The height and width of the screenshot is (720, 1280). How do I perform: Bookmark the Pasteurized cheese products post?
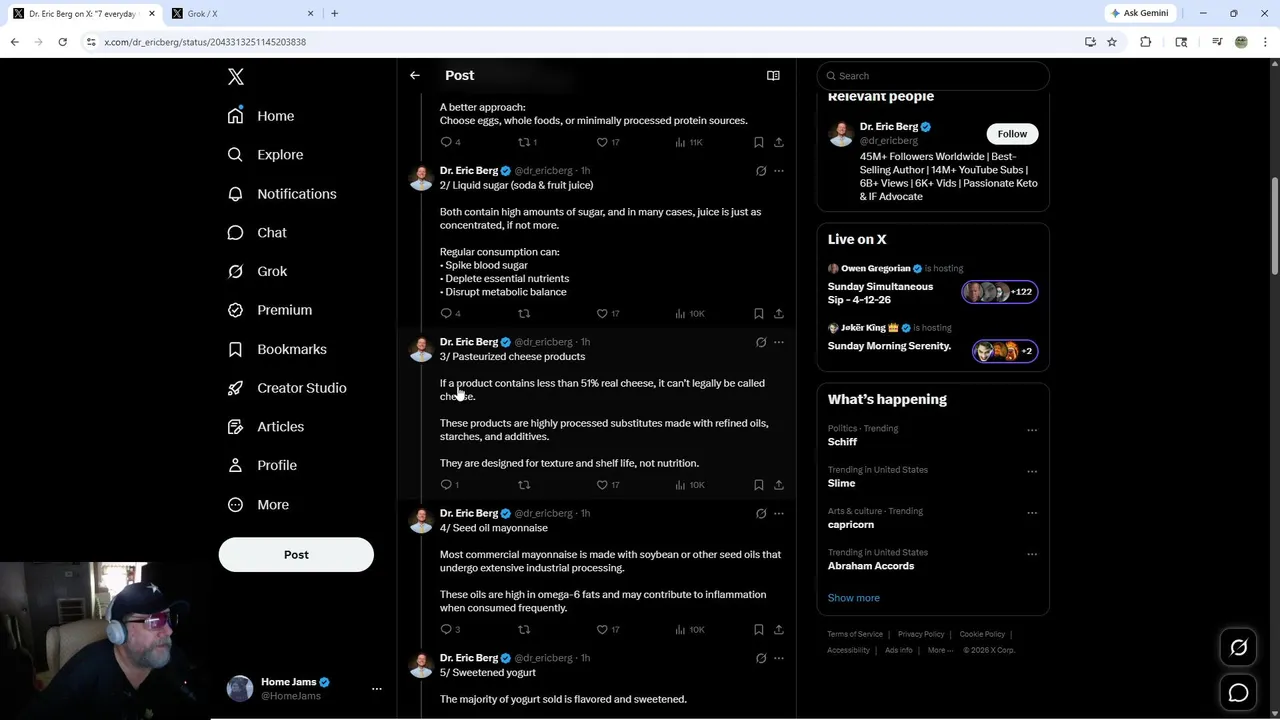pos(759,485)
